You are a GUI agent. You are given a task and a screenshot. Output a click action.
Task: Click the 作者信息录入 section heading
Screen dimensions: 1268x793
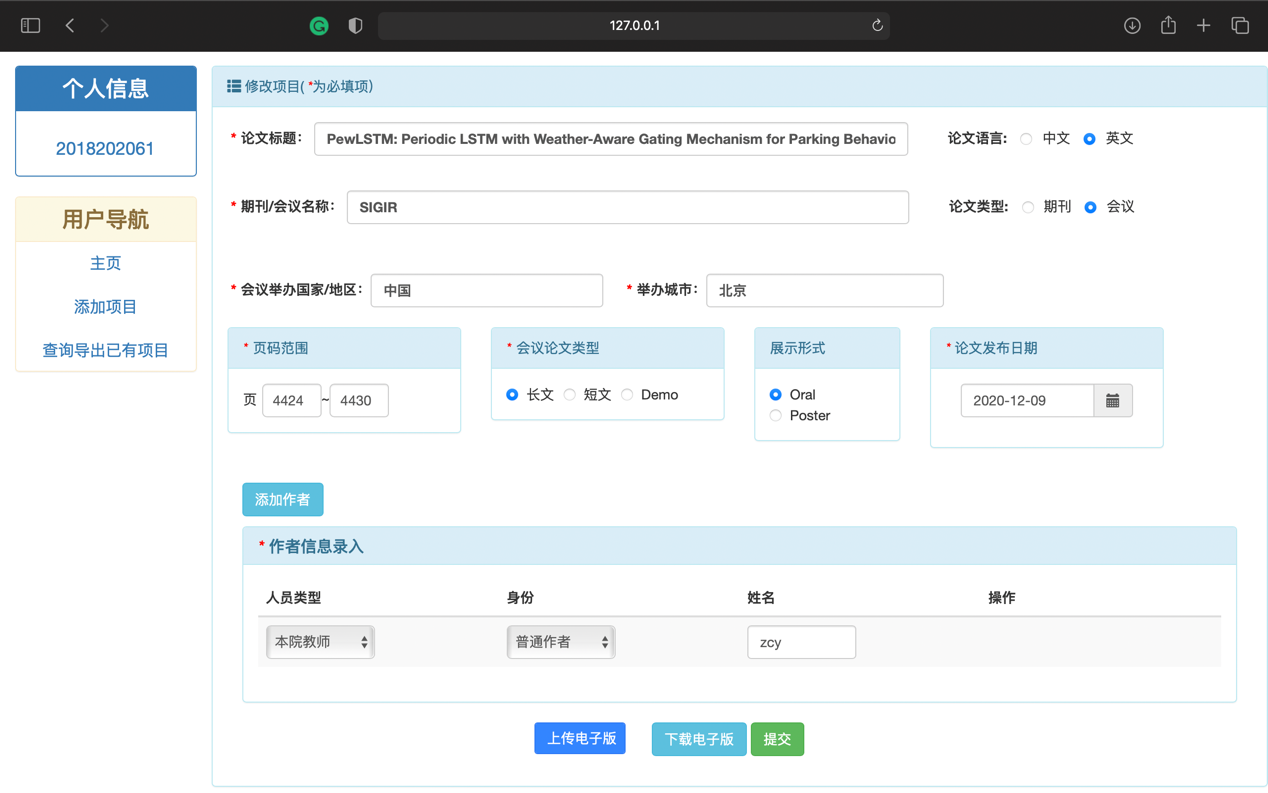pyautogui.click(x=316, y=547)
